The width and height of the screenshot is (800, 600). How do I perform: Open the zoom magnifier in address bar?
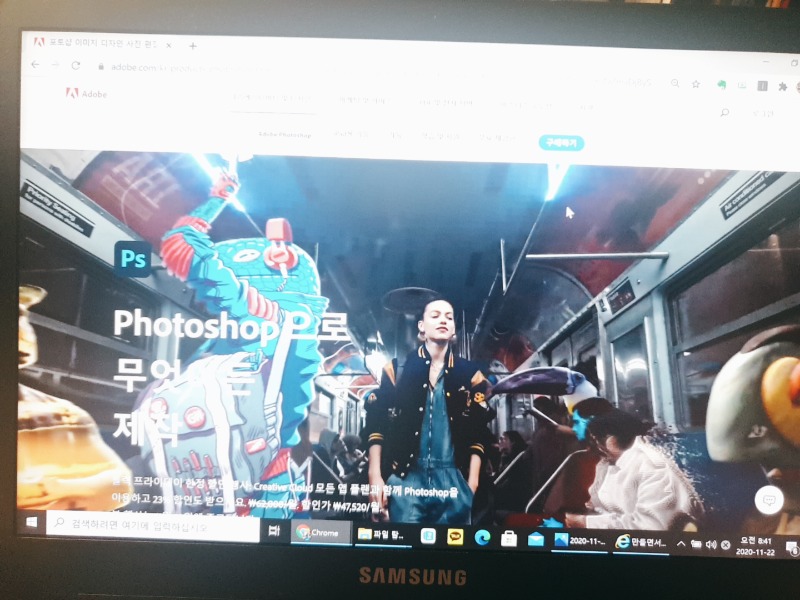pyautogui.click(x=675, y=83)
